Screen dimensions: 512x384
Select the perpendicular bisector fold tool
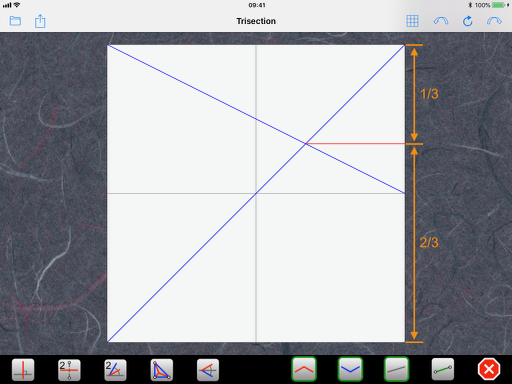pyautogui.click(x=69, y=370)
